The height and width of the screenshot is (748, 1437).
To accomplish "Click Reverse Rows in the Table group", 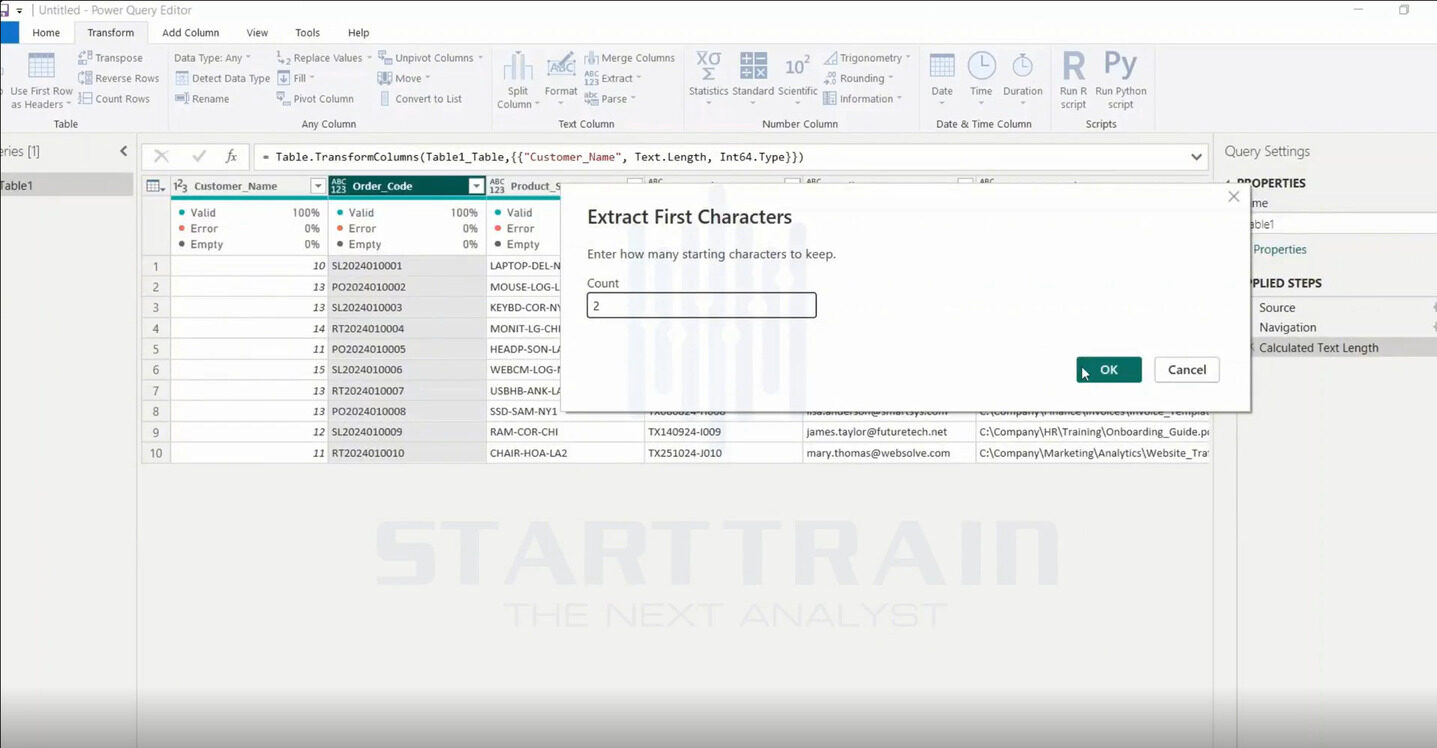I will coord(118,78).
